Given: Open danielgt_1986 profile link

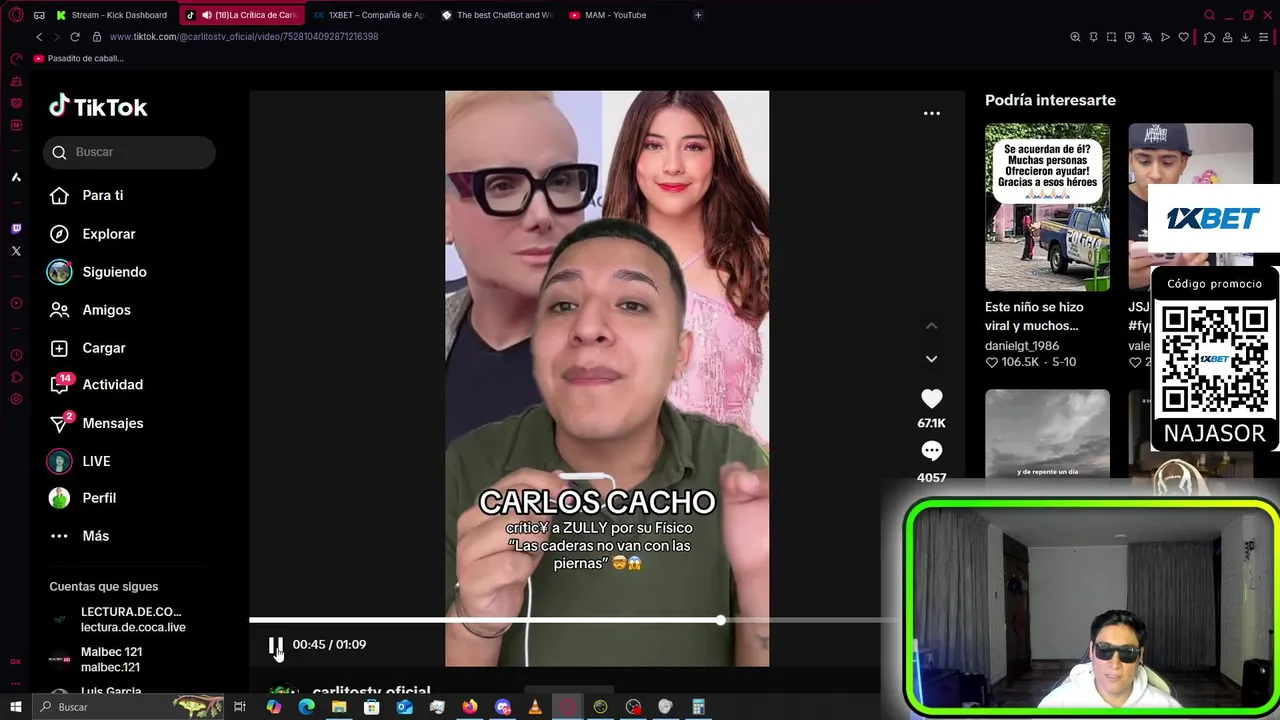Looking at the screenshot, I should [x=1022, y=346].
